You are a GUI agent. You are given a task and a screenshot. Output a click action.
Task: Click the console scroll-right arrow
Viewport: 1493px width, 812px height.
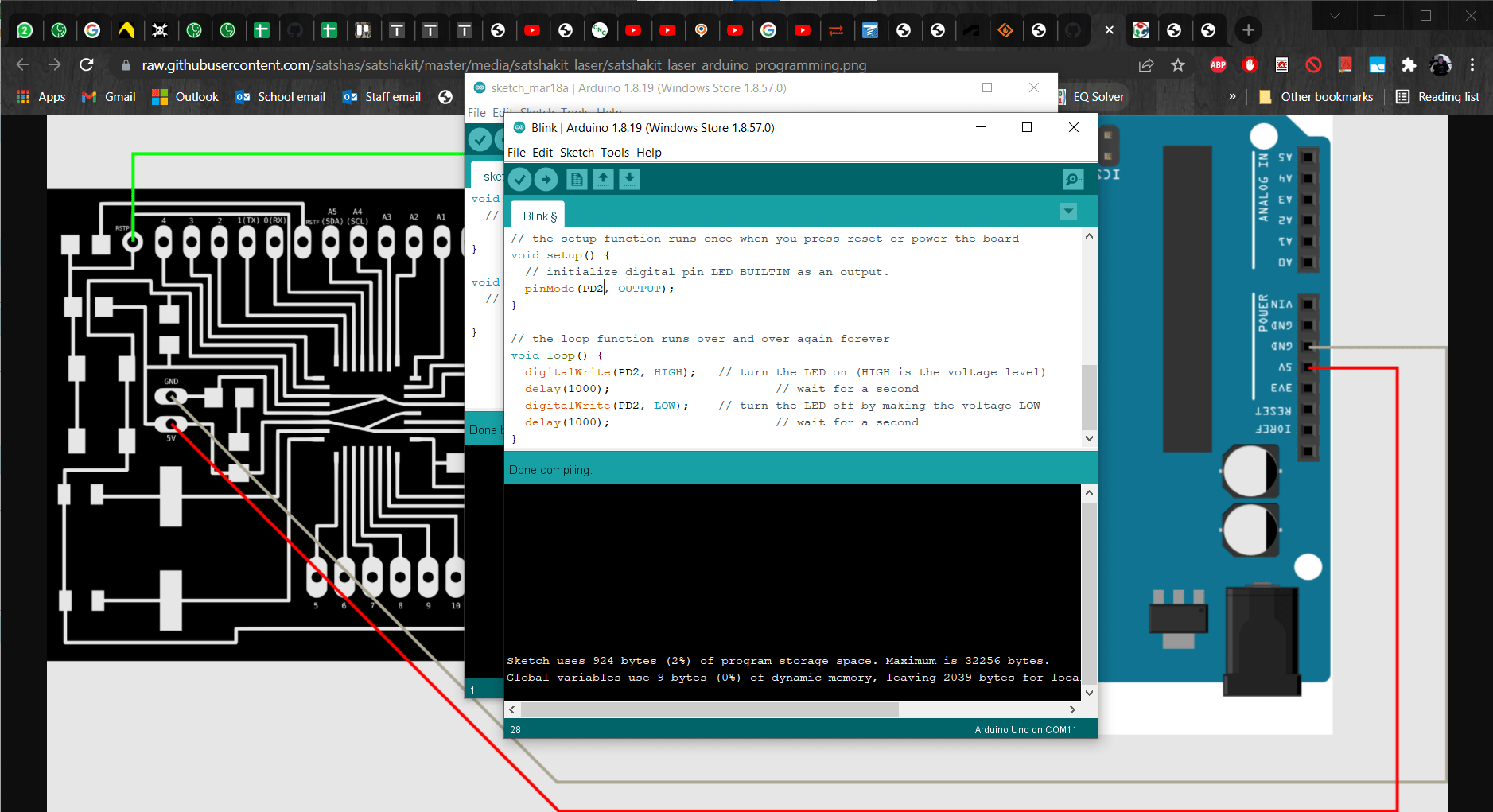[1072, 709]
